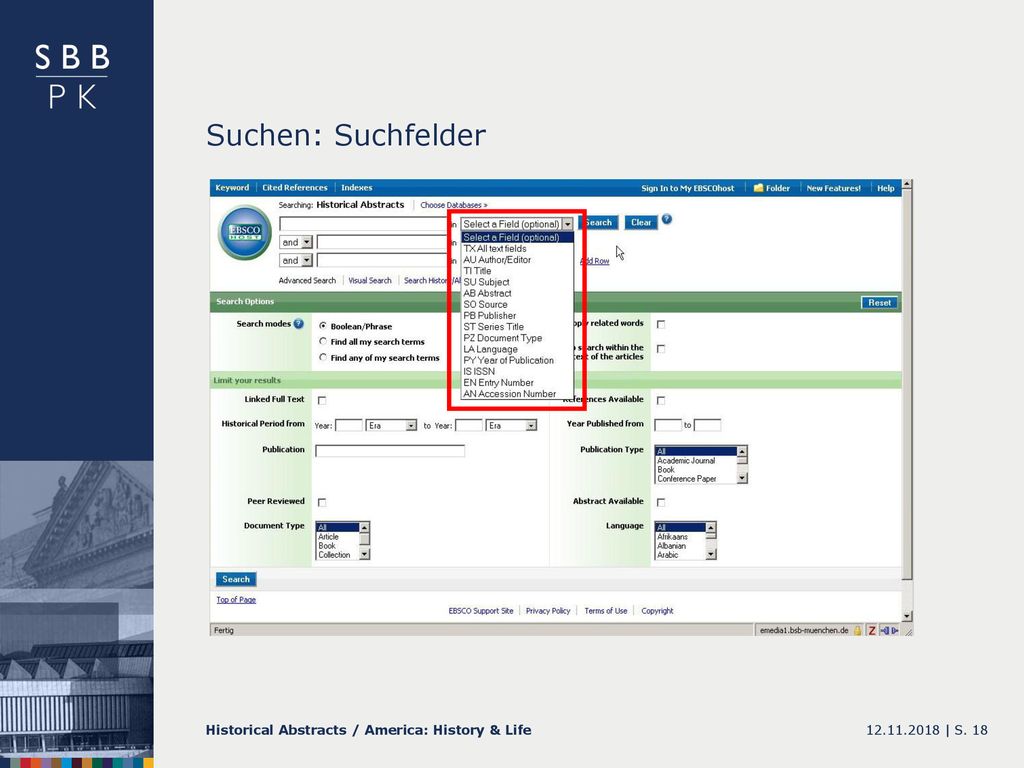
Task: Click the Publication Type list scroll down arrow
Action: 742,479
